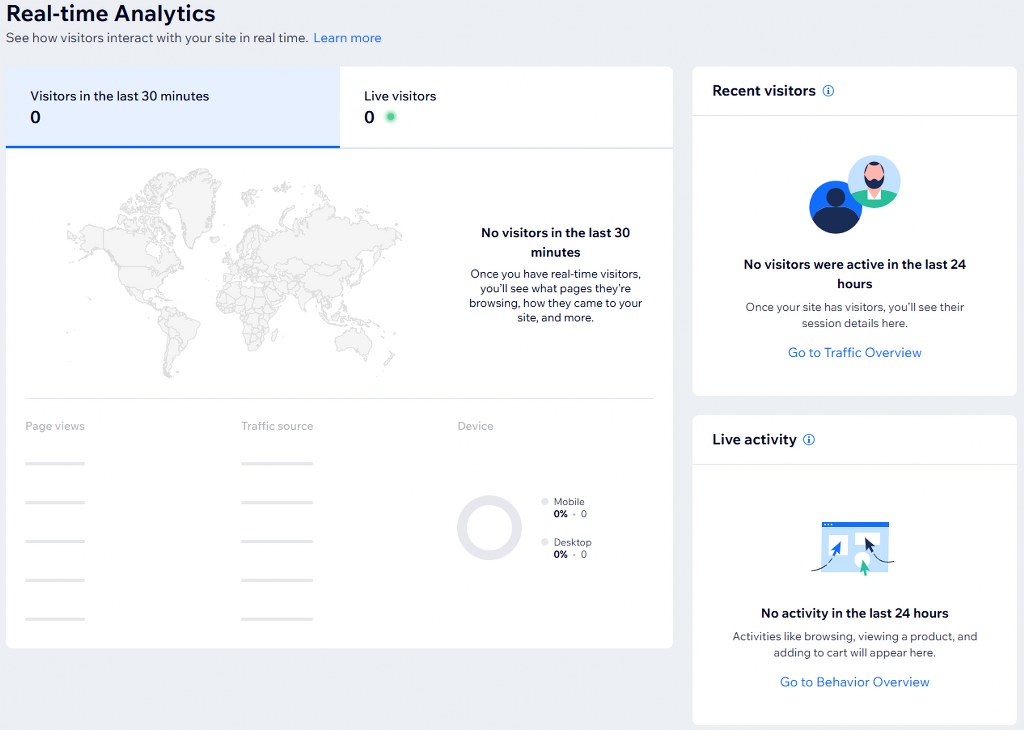Screen dimensions: 1024x730
Task: Click 'No activity in the last 24 hours' text
Action: click(x=854, y=613)
